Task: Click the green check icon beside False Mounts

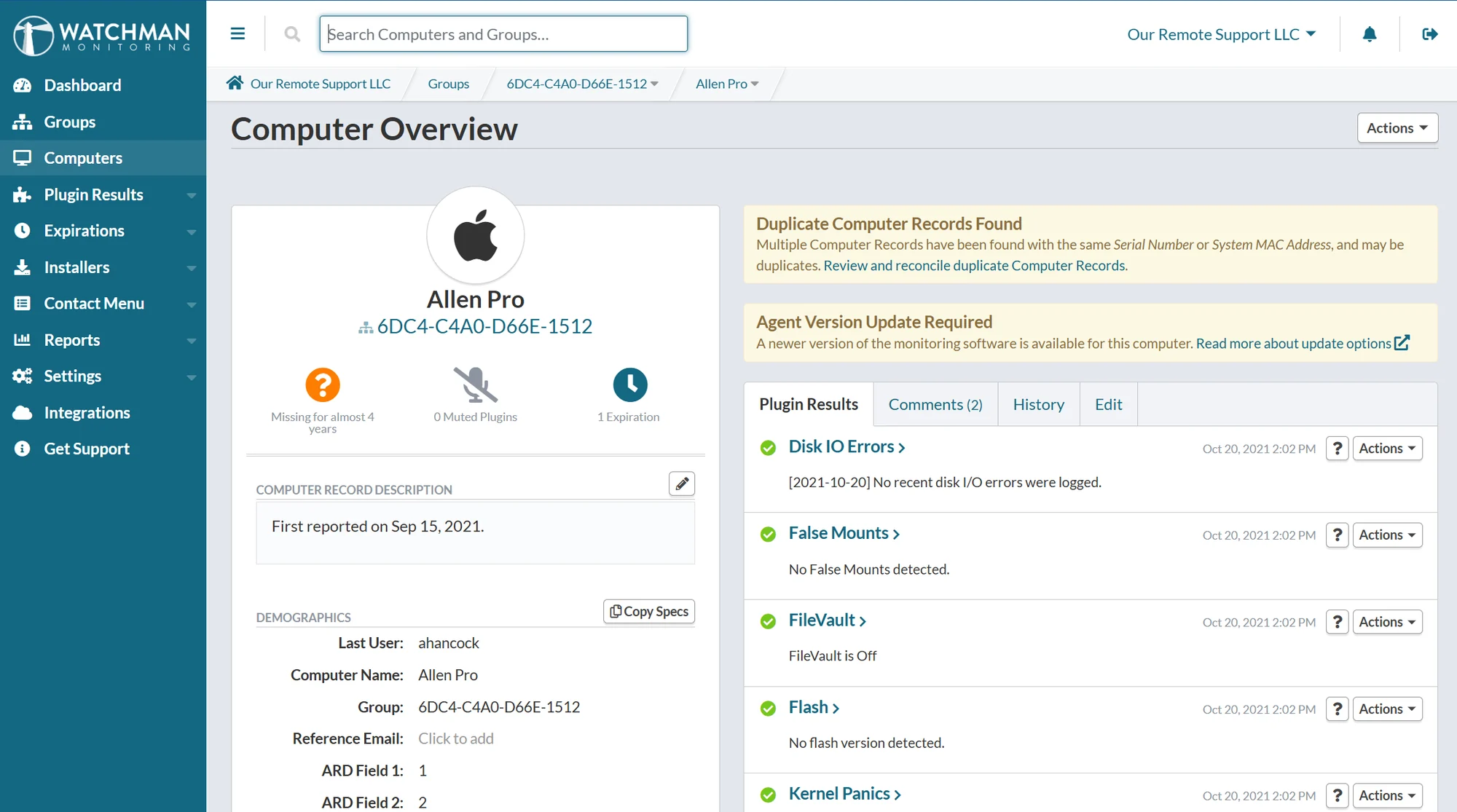Action: 768,535
